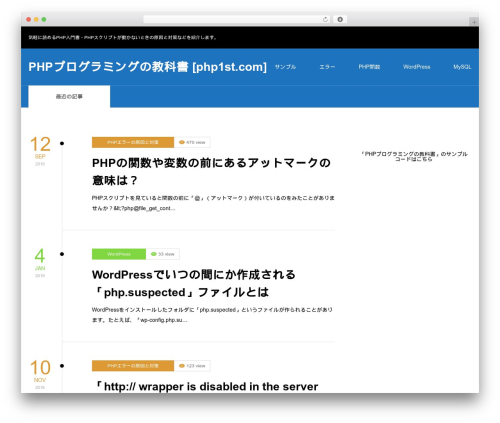
Task: Click green WordPress category tag on Jan 4 post
Action: coord(119,254)
